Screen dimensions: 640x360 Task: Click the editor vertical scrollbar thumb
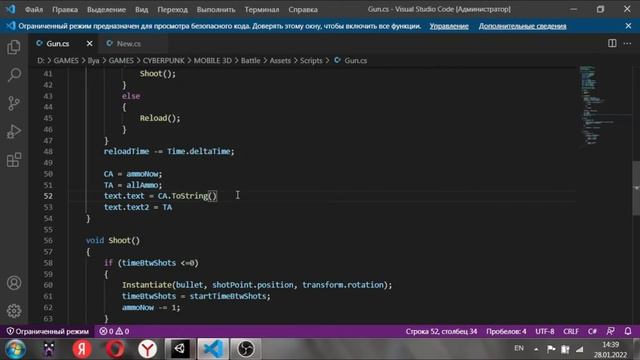click(636, 188)
